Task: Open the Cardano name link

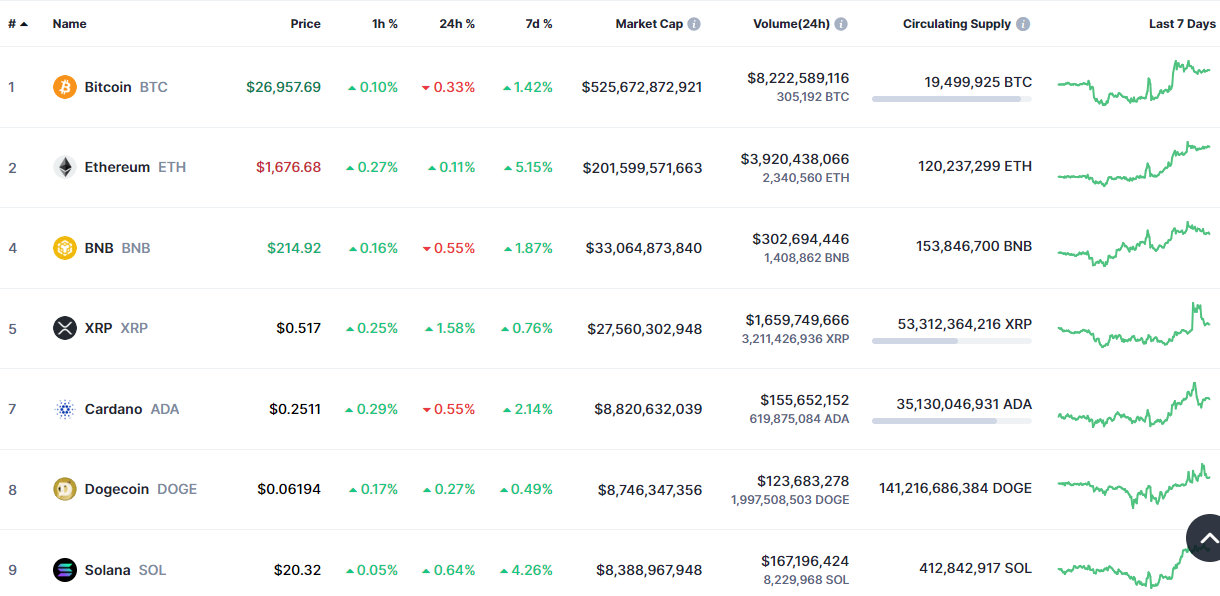Action: 114,409
